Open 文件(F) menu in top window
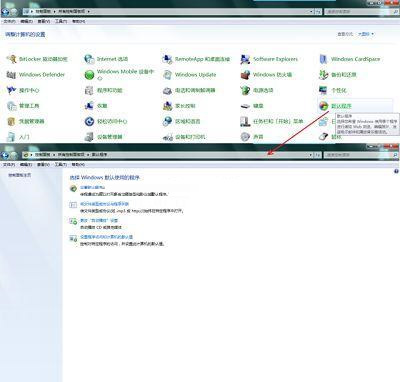400x382 pixels. [9, 21]
